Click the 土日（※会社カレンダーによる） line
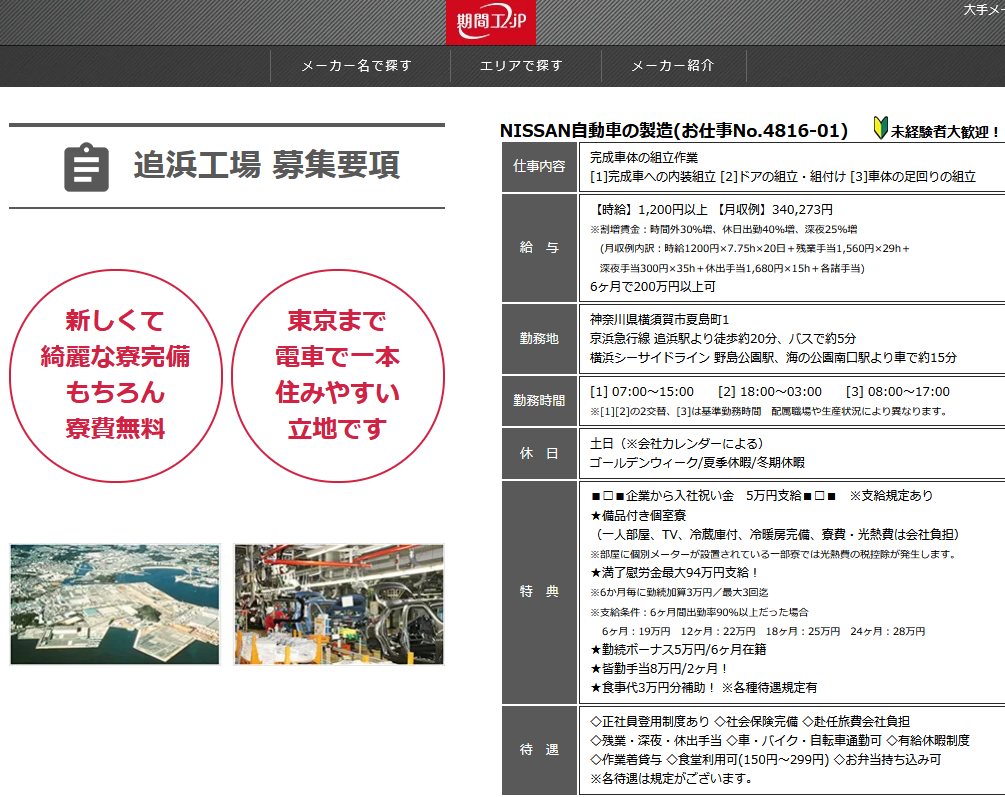This screenshot has width=1005, height=797. point(677,444)
